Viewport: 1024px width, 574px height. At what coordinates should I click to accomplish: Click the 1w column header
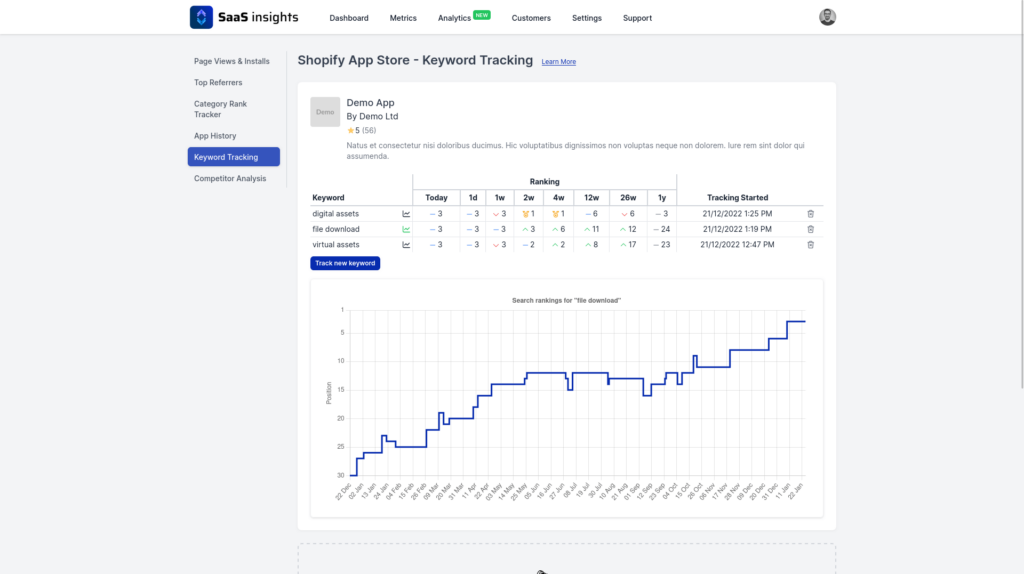pyautogui.click(x=500, y=198)
